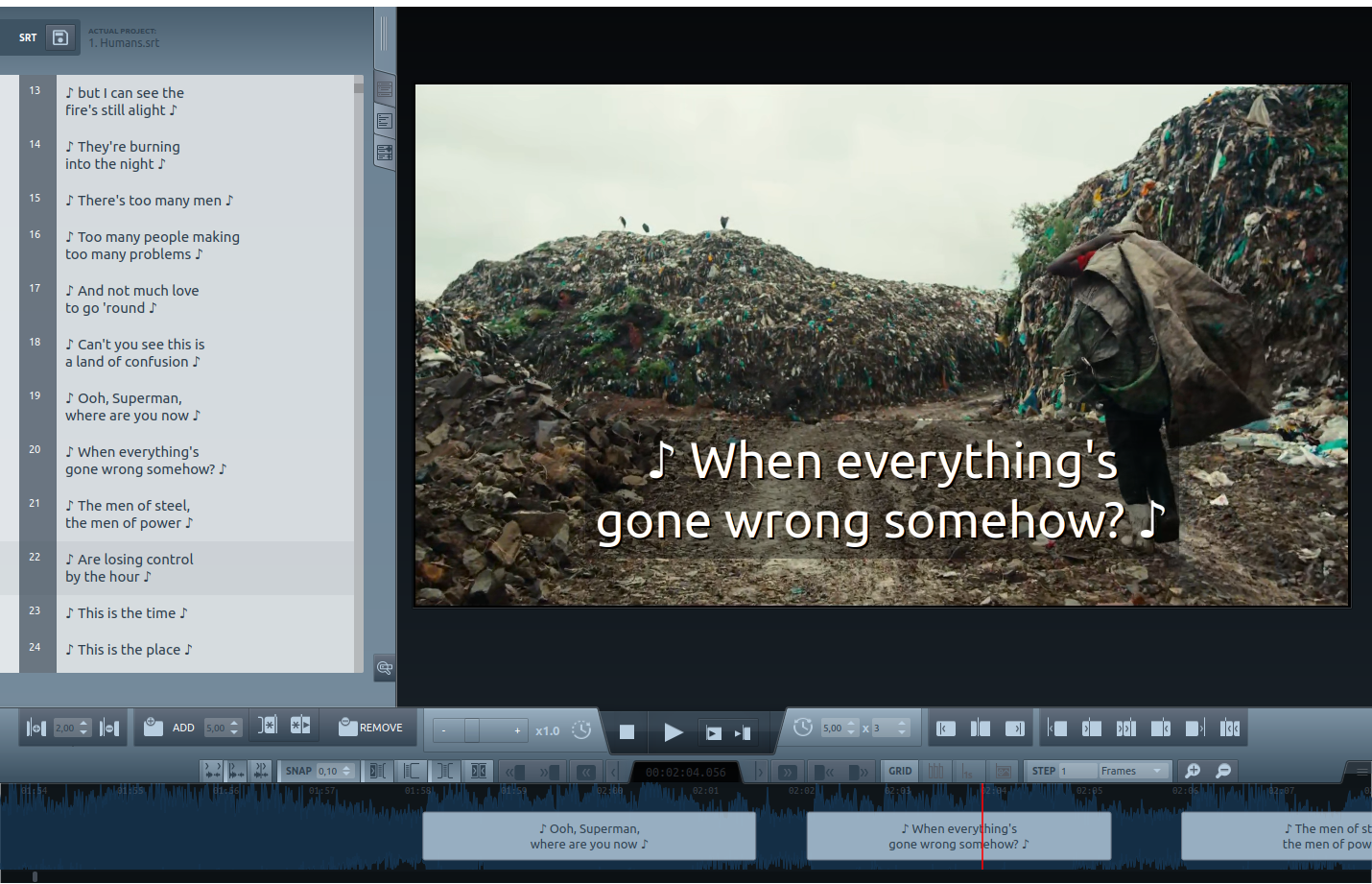Open the hamburger menu on the right of the timeline toolbar
Image resolution: width=1372 pixels, height=884 pixels.
coord(1361,771)
